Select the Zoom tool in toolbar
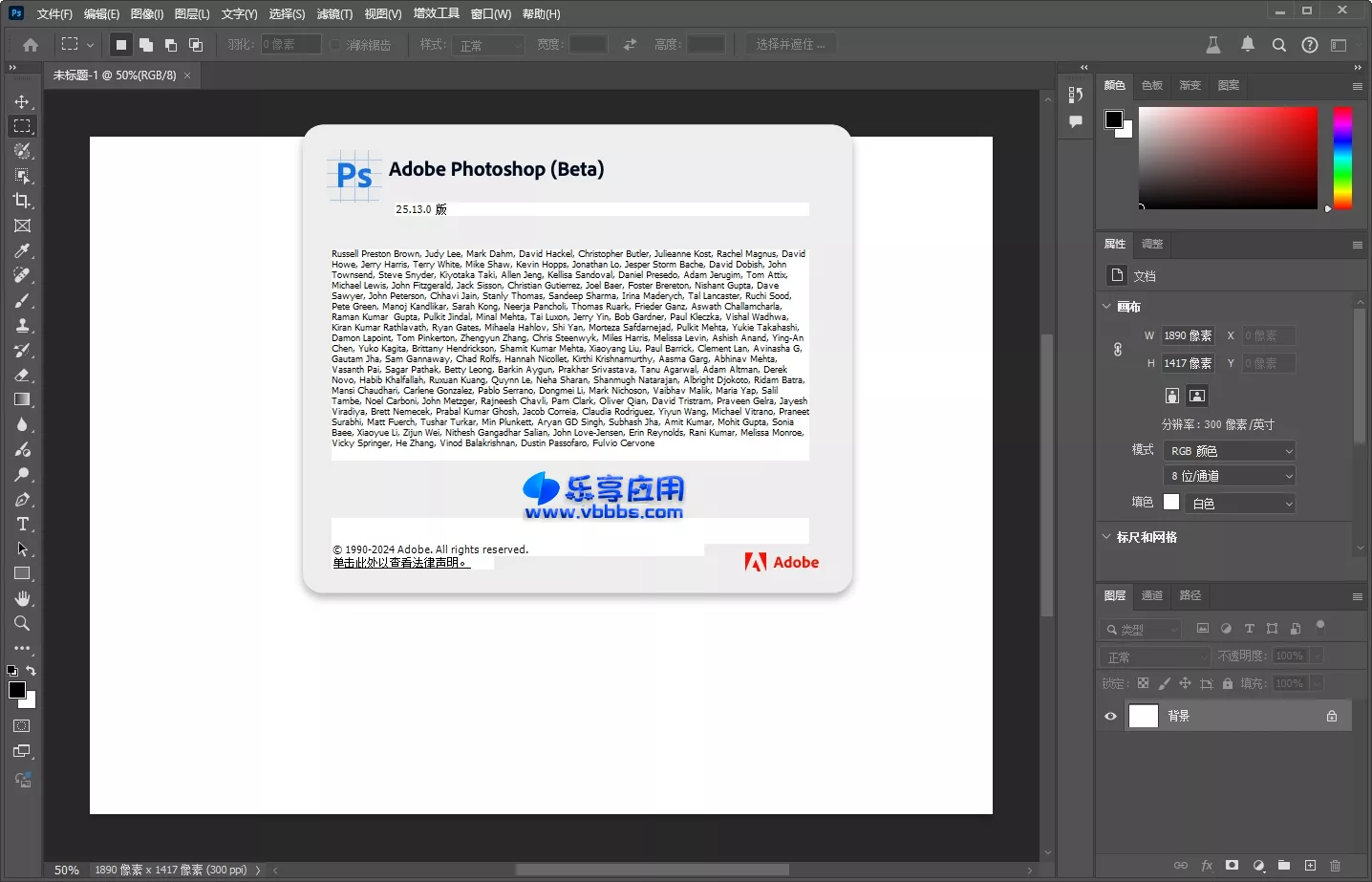The width and height of the screenshot is (1372, 882). (22, 623)
